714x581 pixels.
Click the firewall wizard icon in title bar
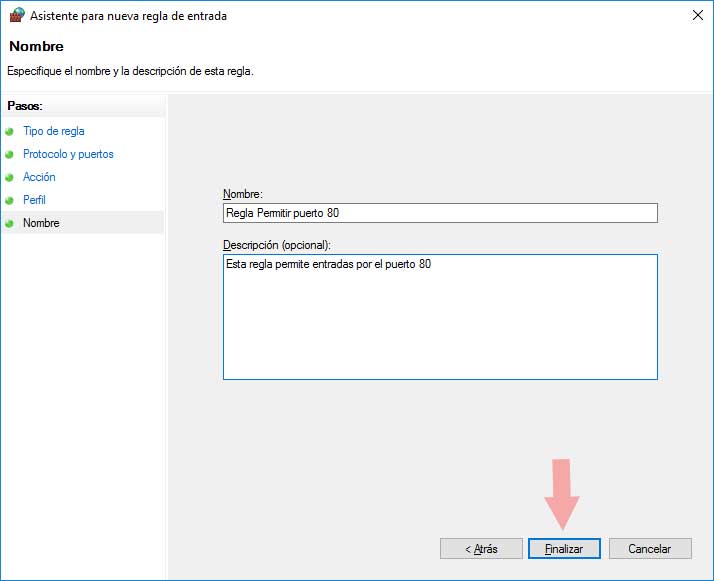(x=15, y=15)
